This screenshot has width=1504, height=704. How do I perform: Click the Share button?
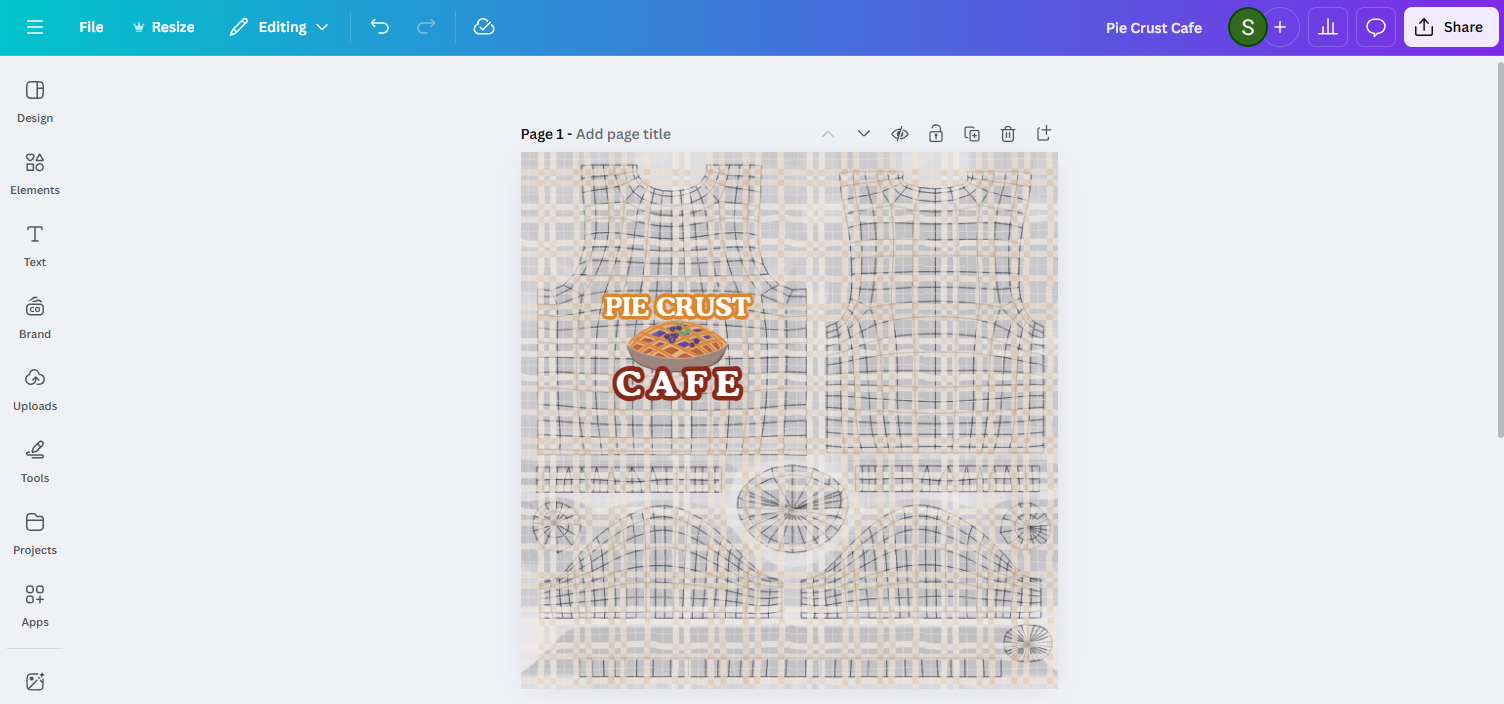click(1450, 27)
